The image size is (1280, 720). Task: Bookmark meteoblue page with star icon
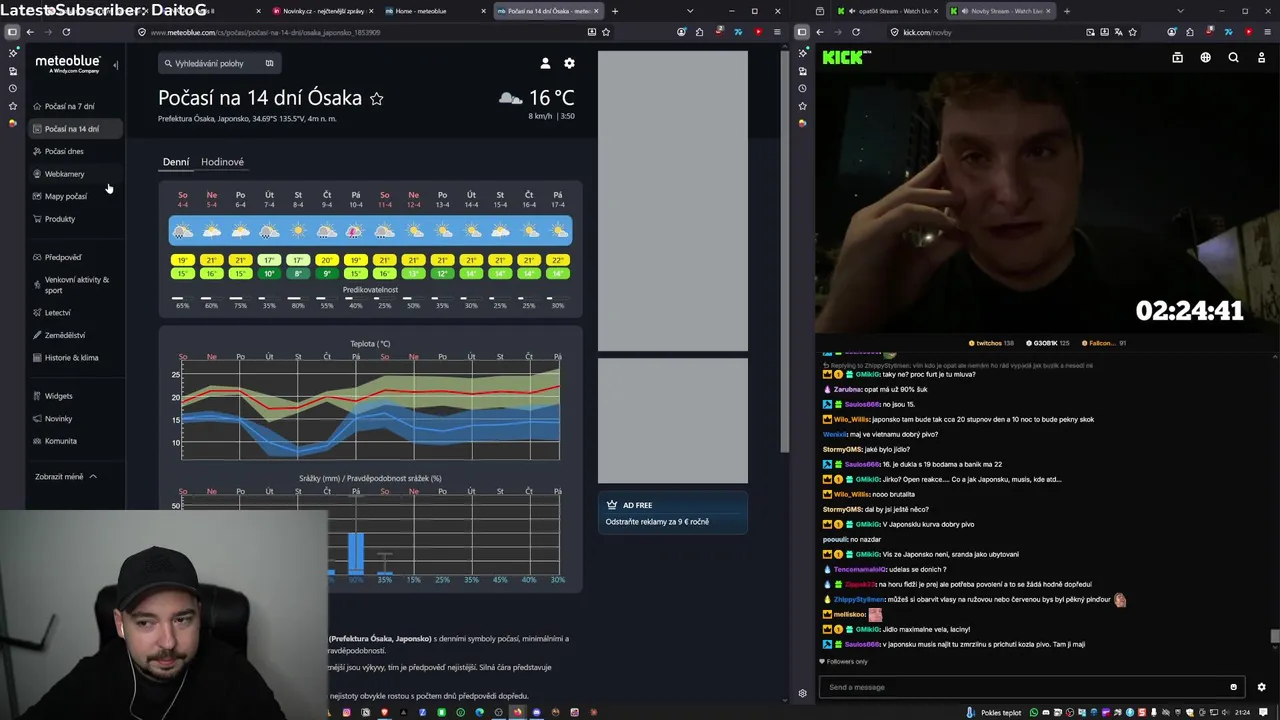pos(606,32)
